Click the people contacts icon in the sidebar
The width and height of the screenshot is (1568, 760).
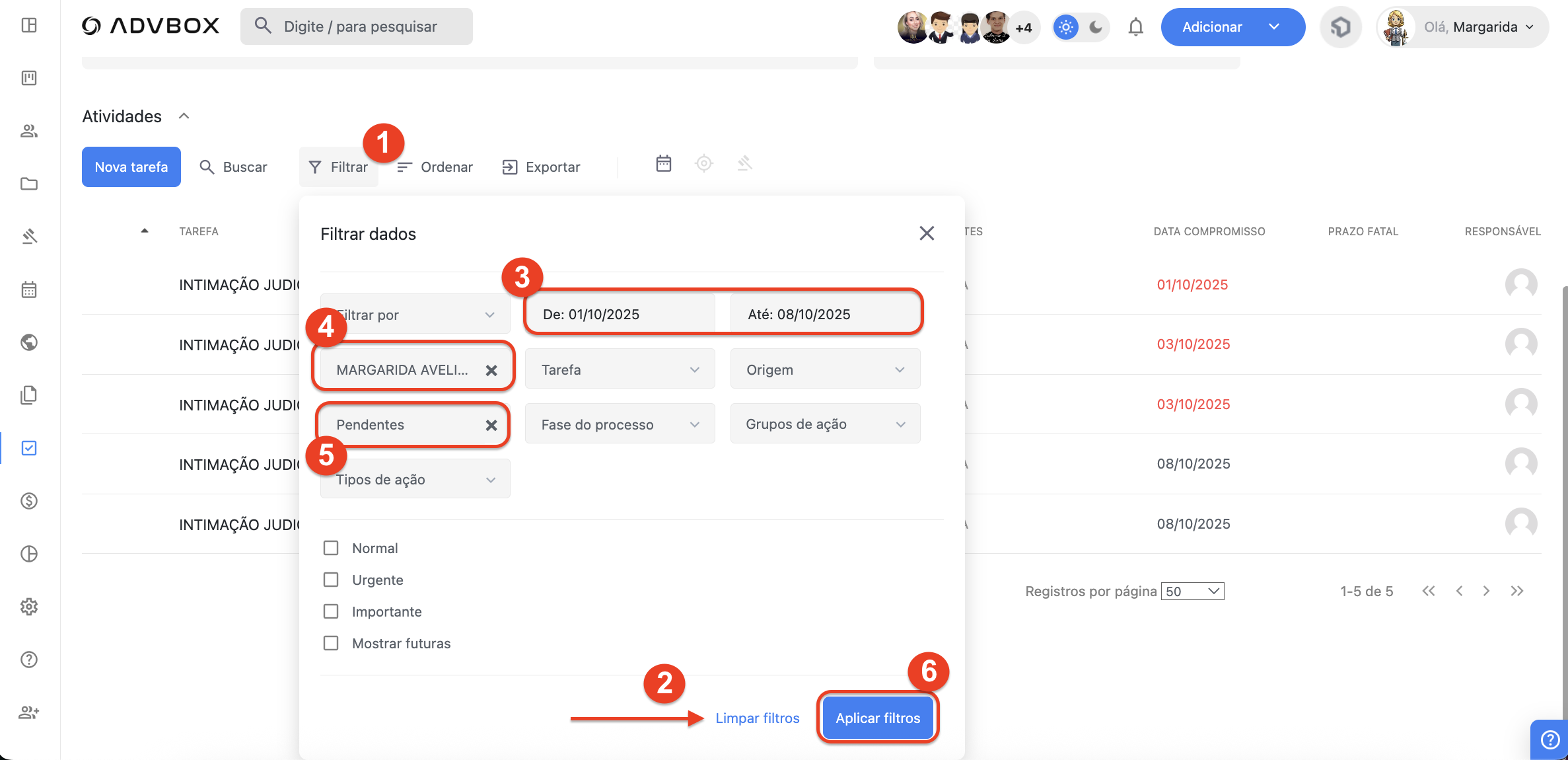tap(29, 131)
